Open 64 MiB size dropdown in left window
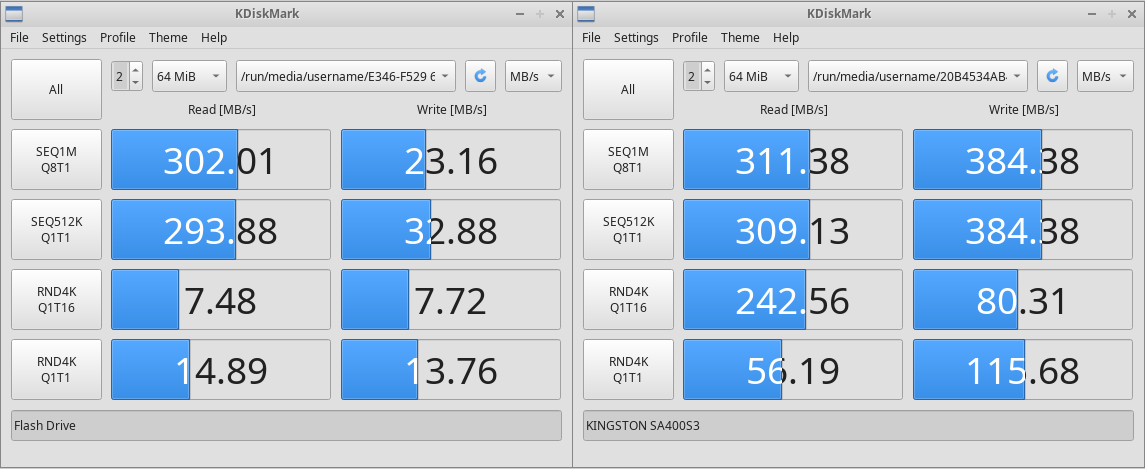This screenshot has width=1145, height=469. tap(189, 76)
